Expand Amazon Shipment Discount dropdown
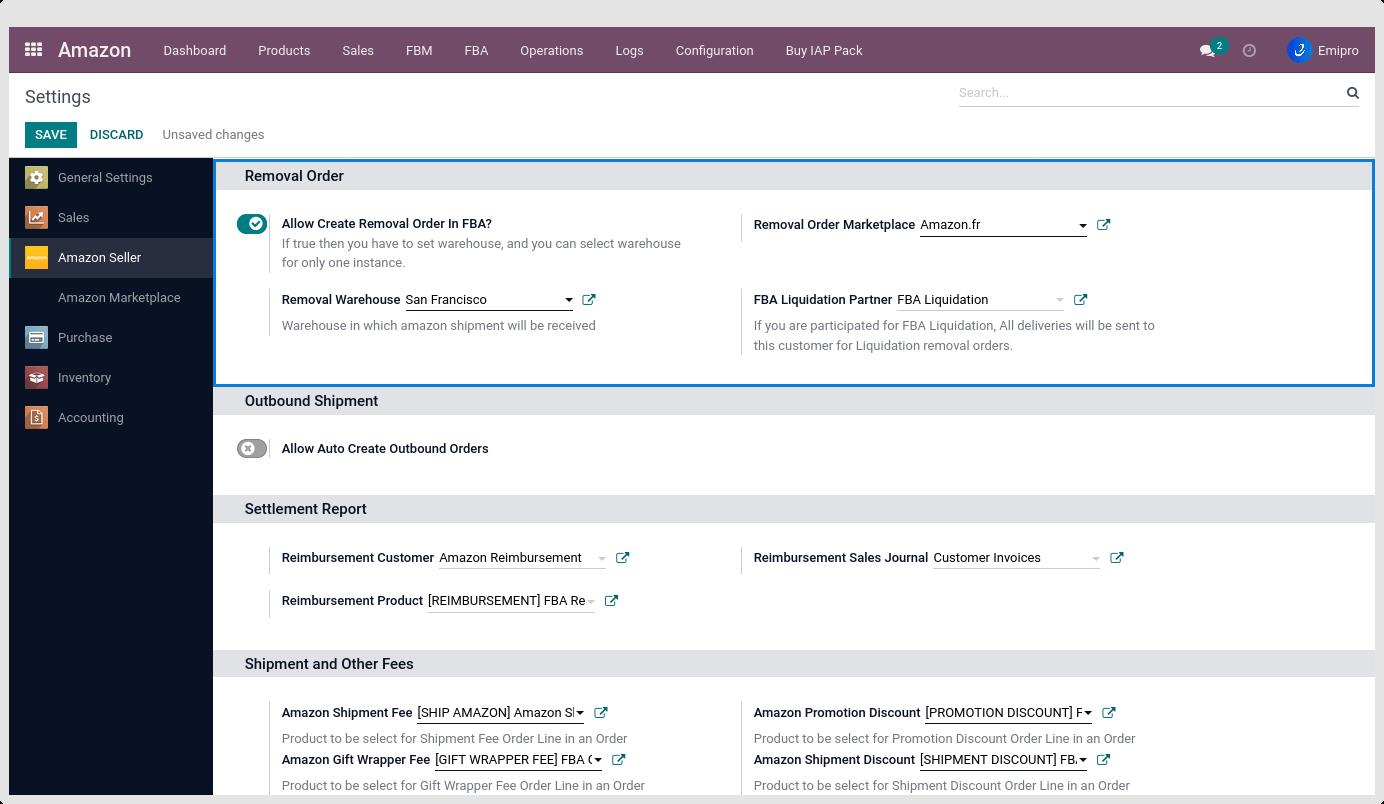Image resolution: width=1384 pixels, height=804 pixels. (x=1082, y=761)
